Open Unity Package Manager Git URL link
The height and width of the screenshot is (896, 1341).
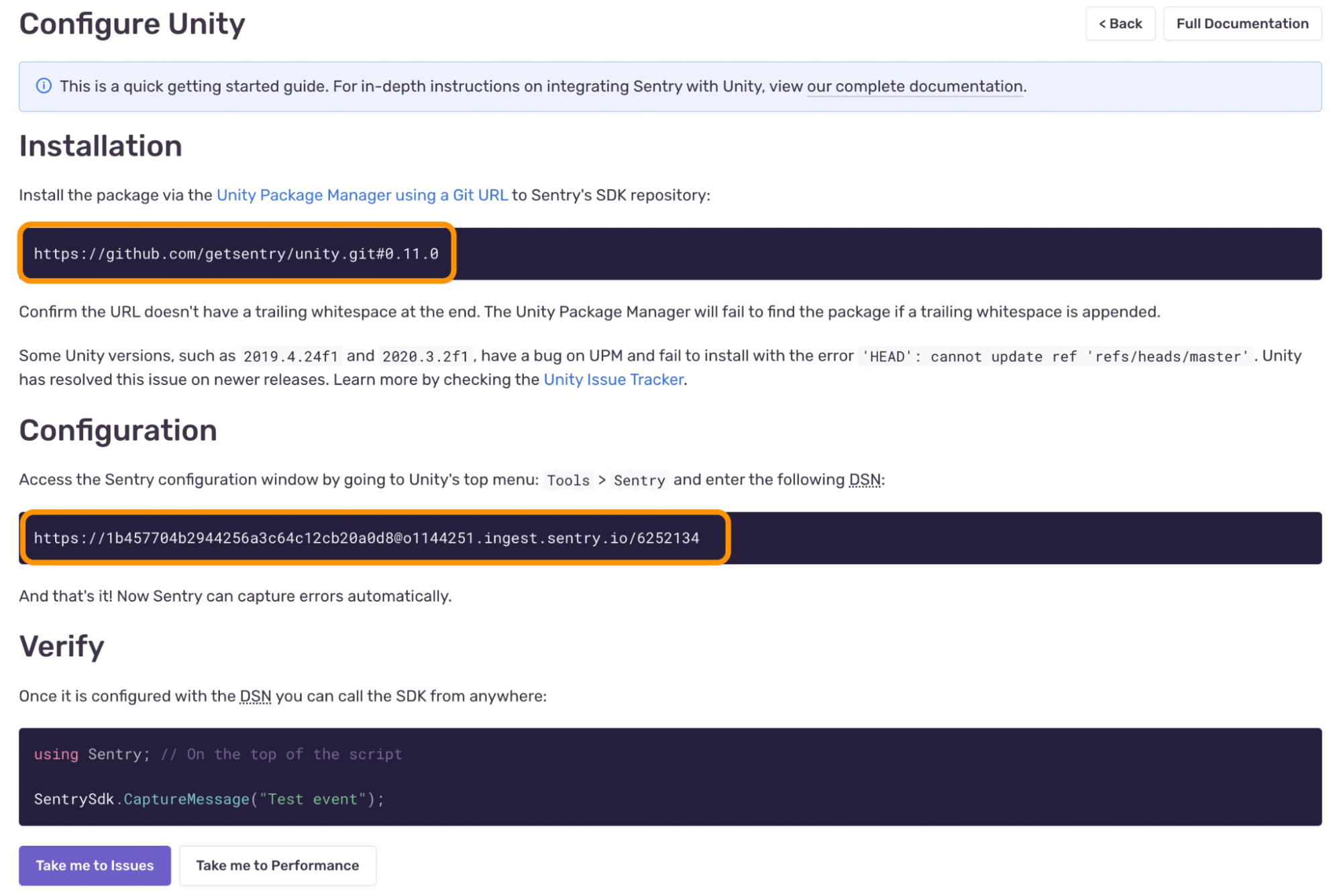pos(362,195)
